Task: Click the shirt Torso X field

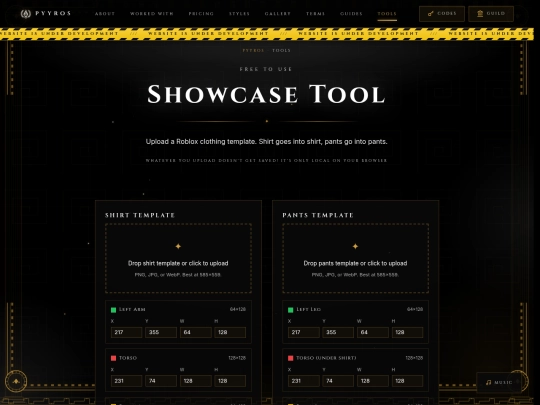Action: click(x=126, y=381)
